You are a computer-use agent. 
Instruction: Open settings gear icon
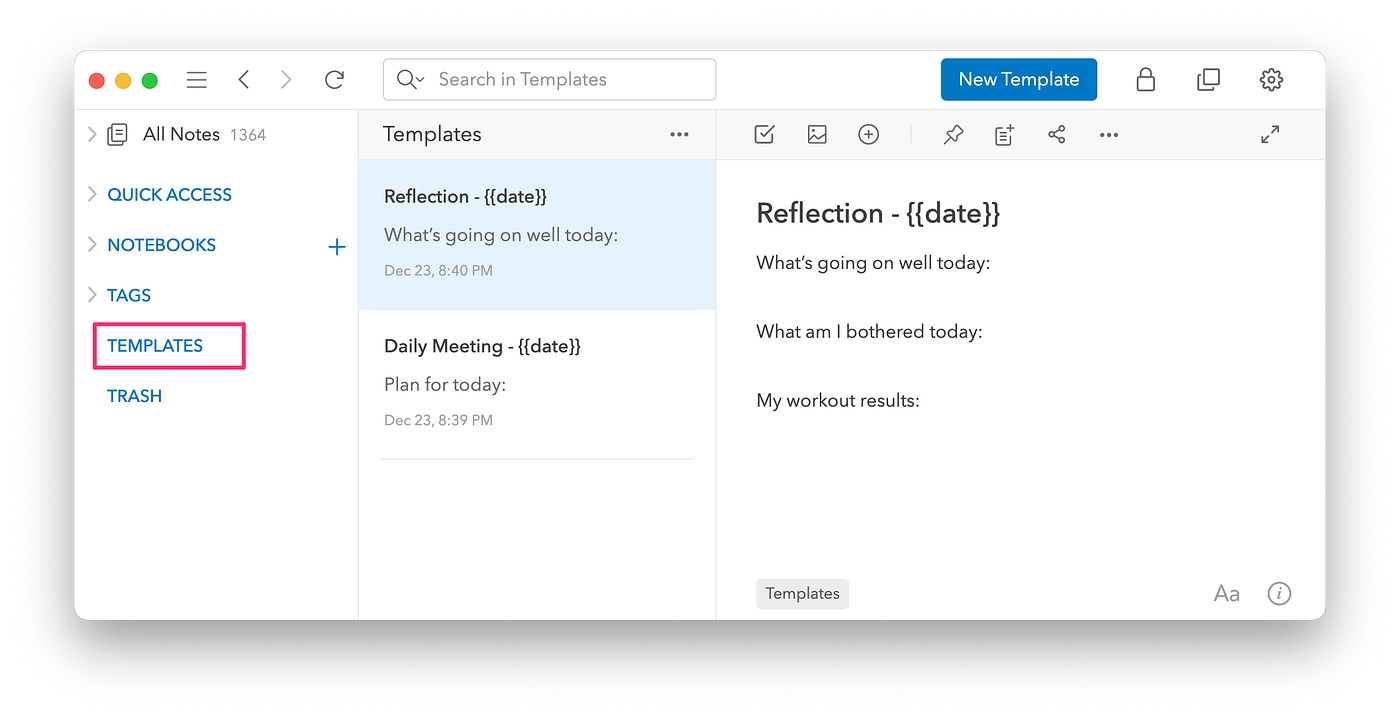[x=1271, y=80]
